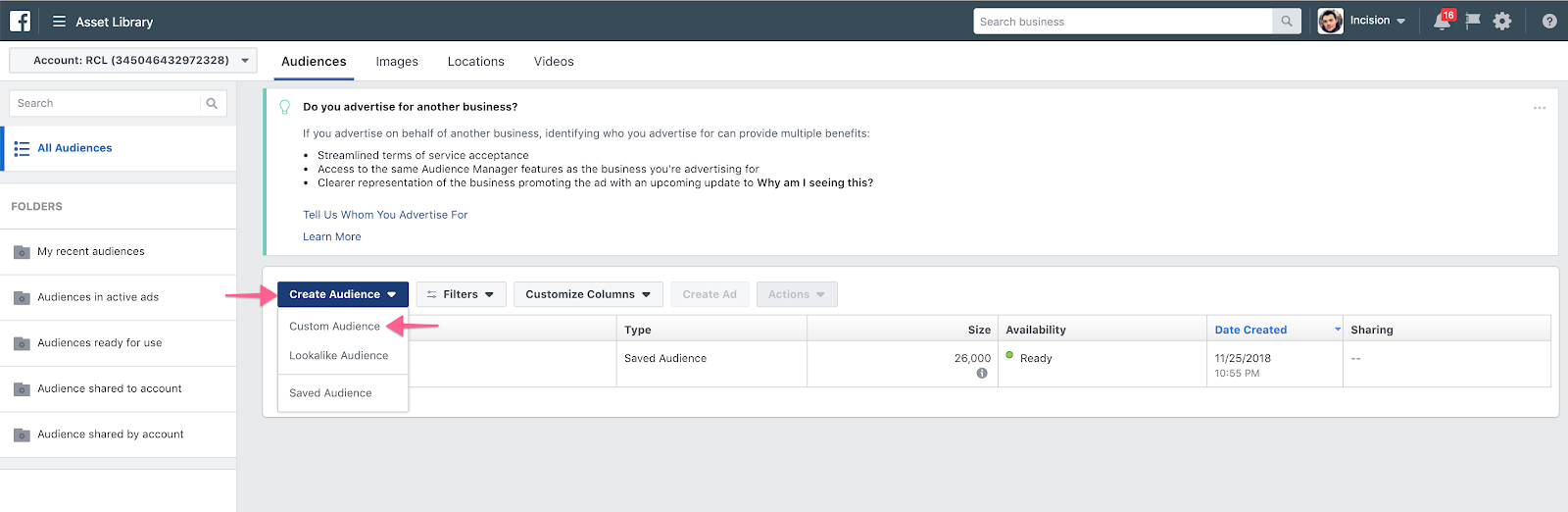Click the sidebar search magnifier icon
Screen dimensions: 1568x512
212,103
